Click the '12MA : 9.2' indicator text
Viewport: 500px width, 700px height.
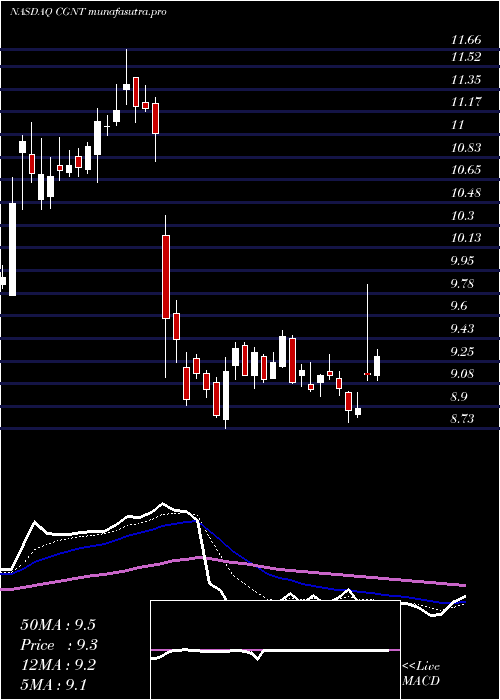click(58, 665)
